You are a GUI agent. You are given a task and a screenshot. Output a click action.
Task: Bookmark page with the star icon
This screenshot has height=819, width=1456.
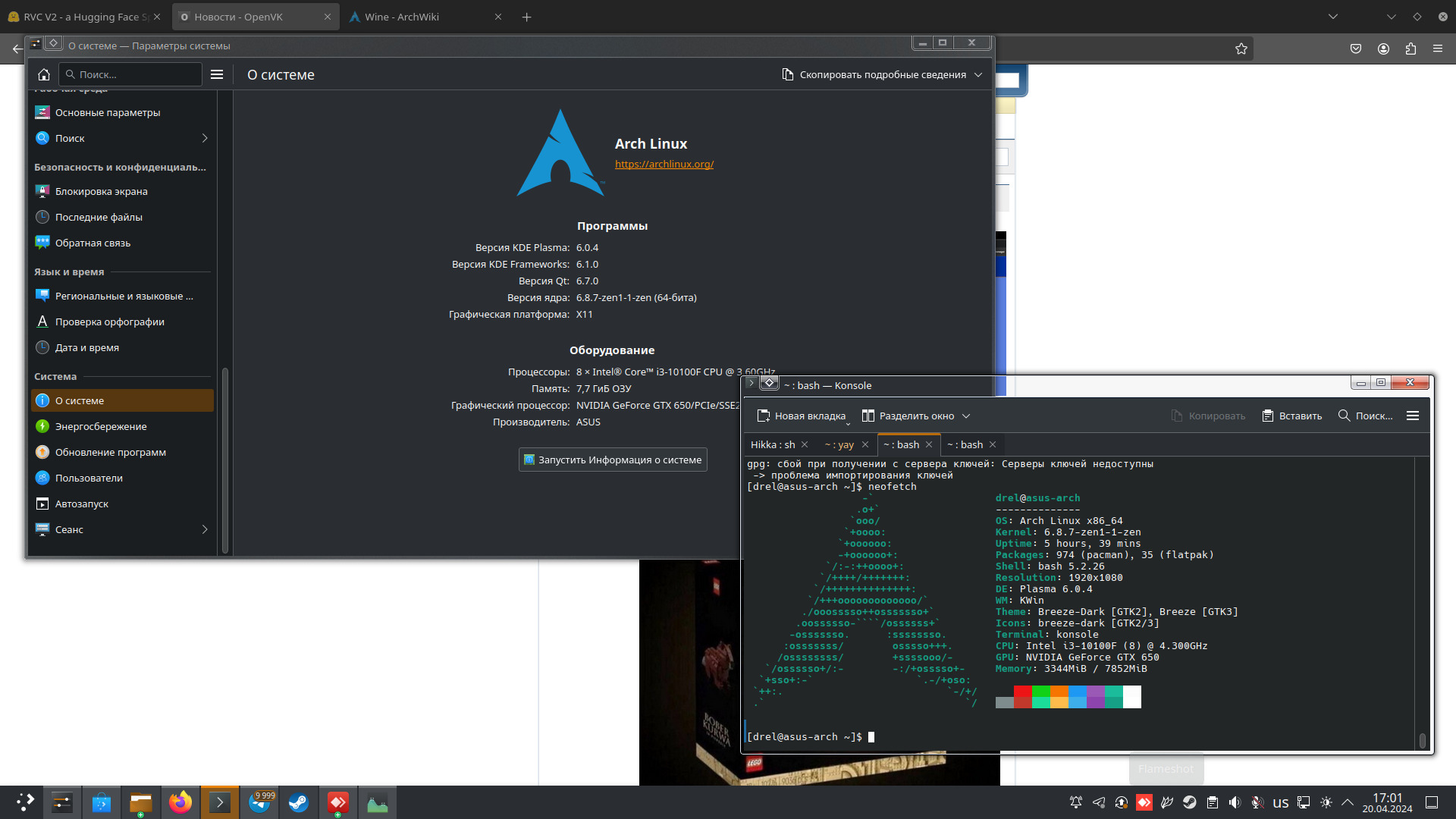click(x=1241, y=49)
